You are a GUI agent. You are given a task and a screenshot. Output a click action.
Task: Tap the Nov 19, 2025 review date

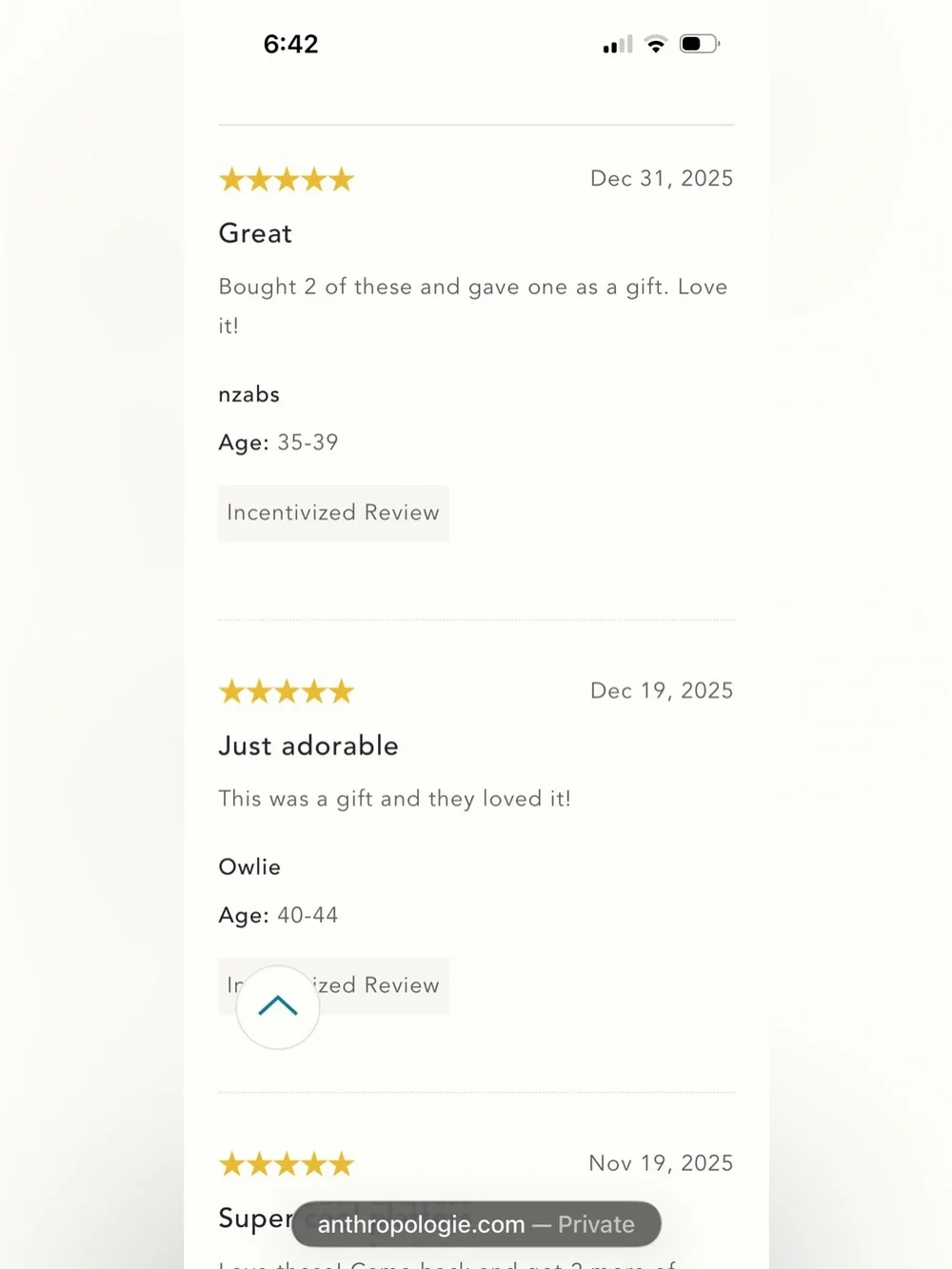661,1163
